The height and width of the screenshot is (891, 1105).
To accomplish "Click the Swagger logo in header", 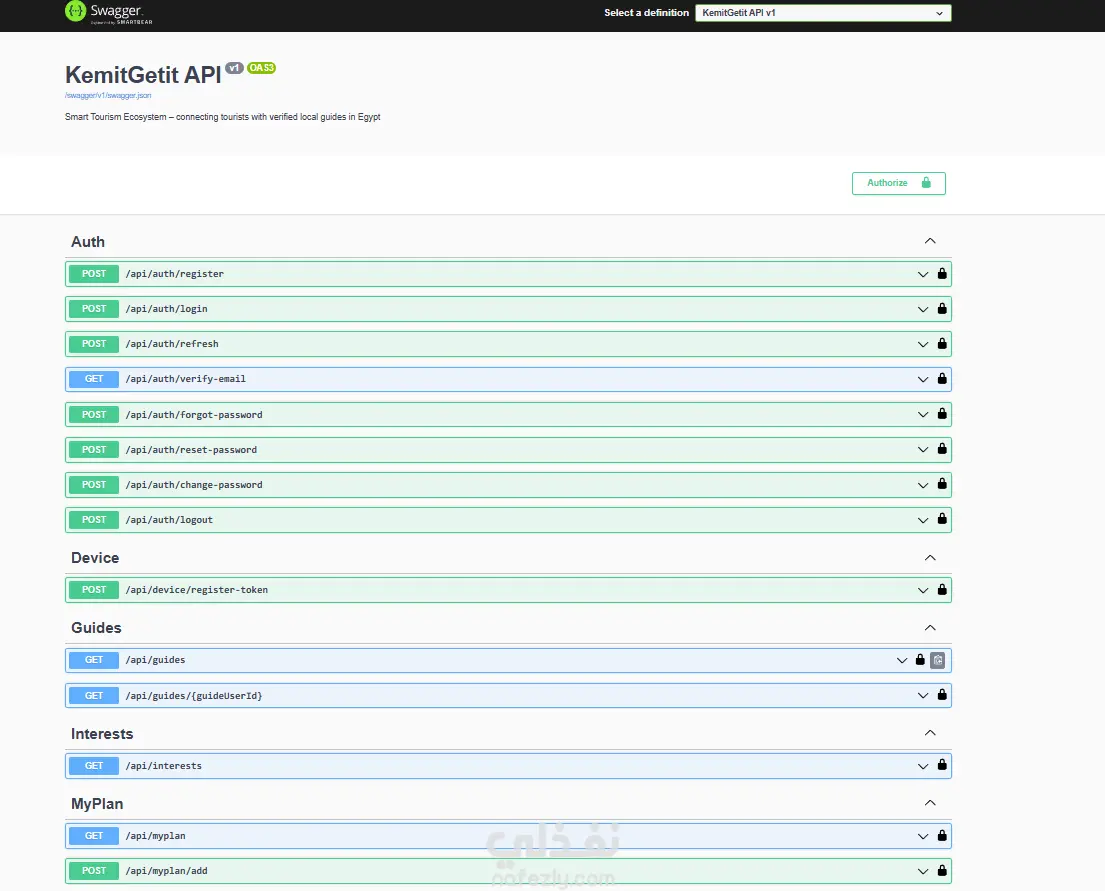I will [x=109, y=12].
